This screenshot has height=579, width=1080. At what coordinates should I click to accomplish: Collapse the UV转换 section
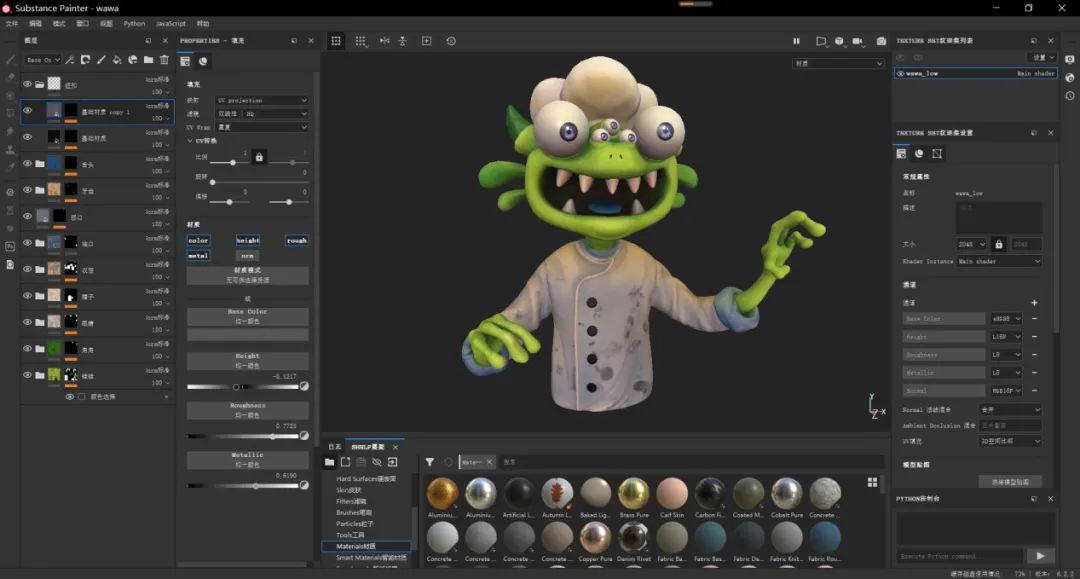(x=190, y=141)
